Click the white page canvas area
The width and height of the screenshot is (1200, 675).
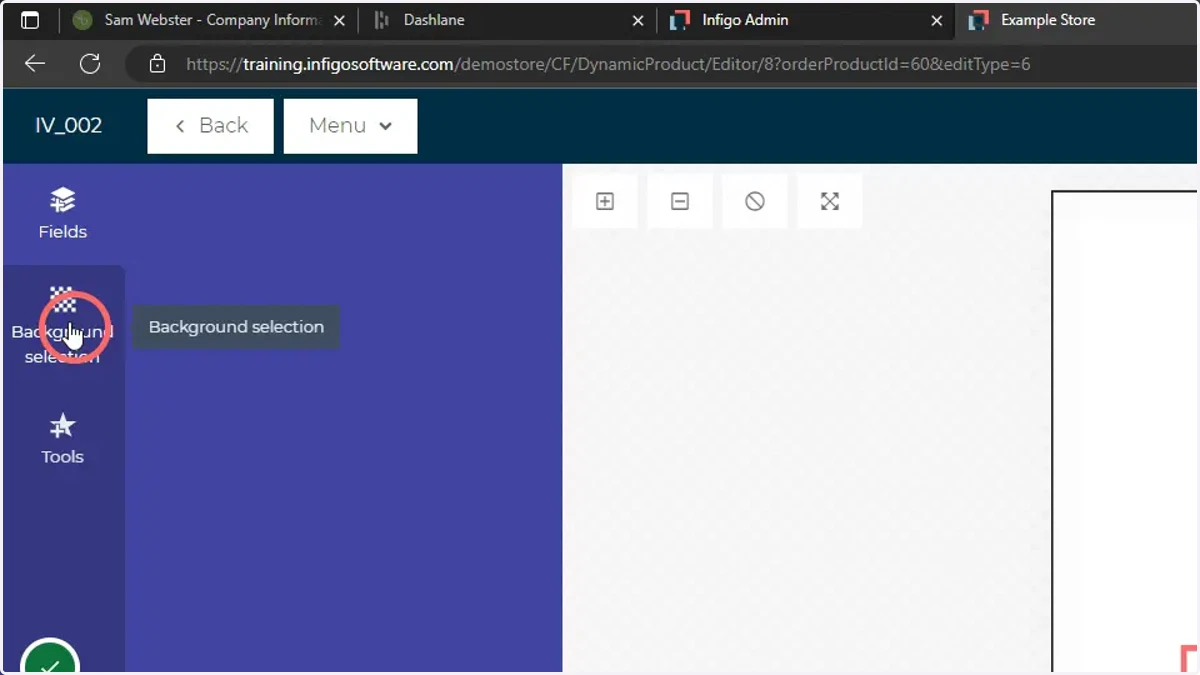pyautogui.click(x=1124, y=431)
